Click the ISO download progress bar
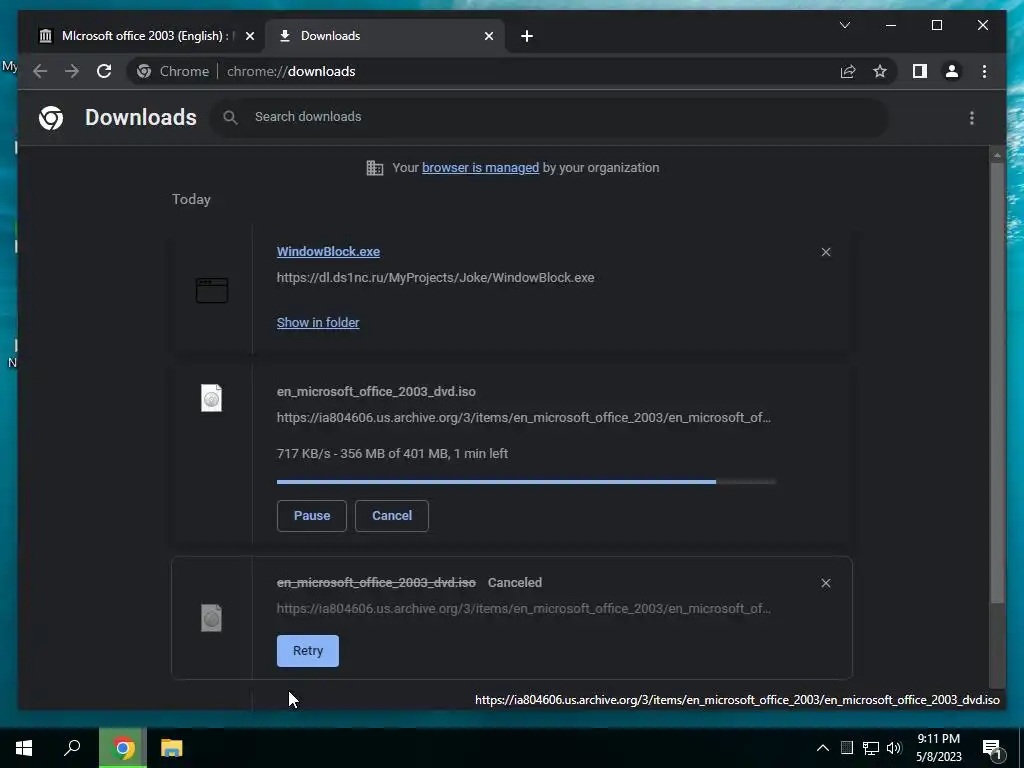 tap(526, 482)
